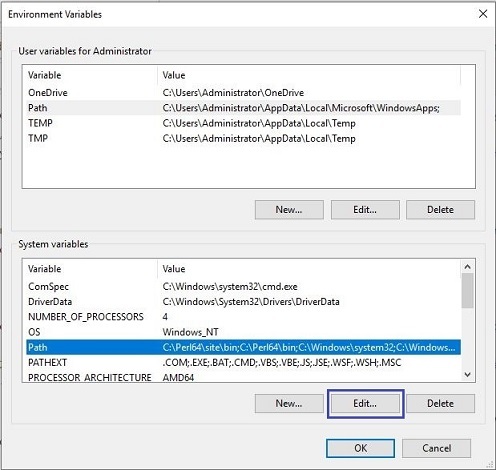
Task: Delete the selected system variable
Action: point(440,403)
